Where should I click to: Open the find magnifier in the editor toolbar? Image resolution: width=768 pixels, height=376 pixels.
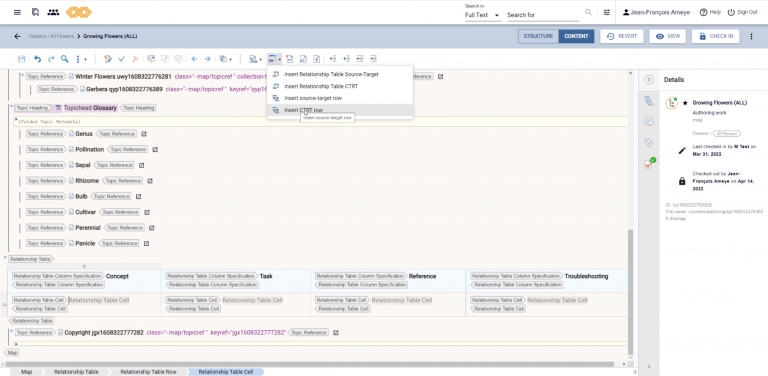65,59
